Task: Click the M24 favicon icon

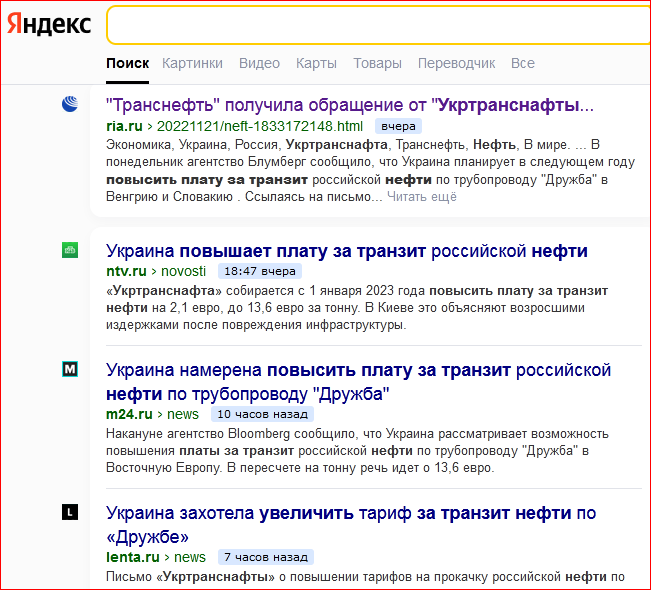Action: tap(70, 369)
